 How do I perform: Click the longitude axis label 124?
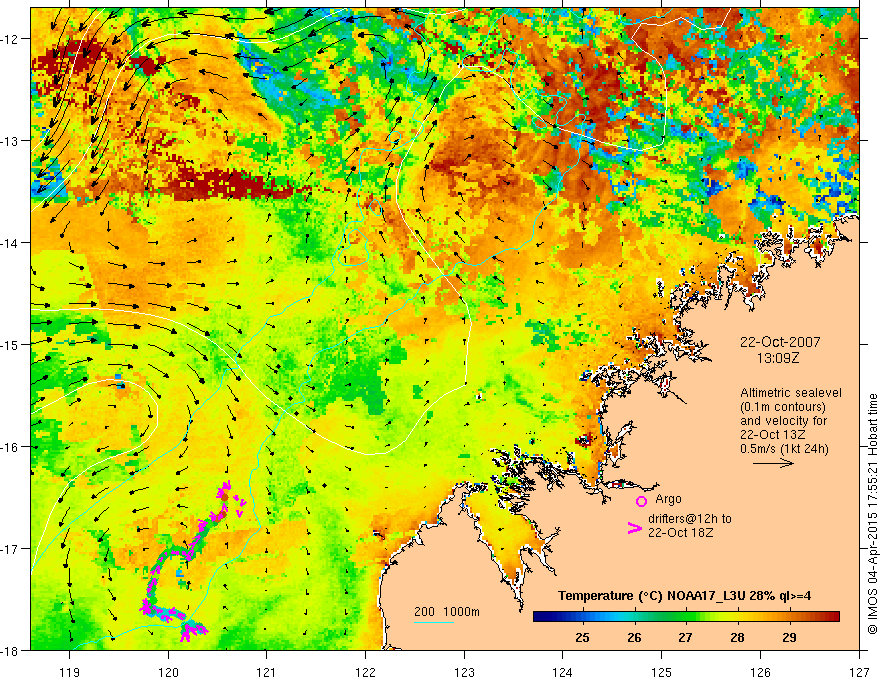(563, 672)
